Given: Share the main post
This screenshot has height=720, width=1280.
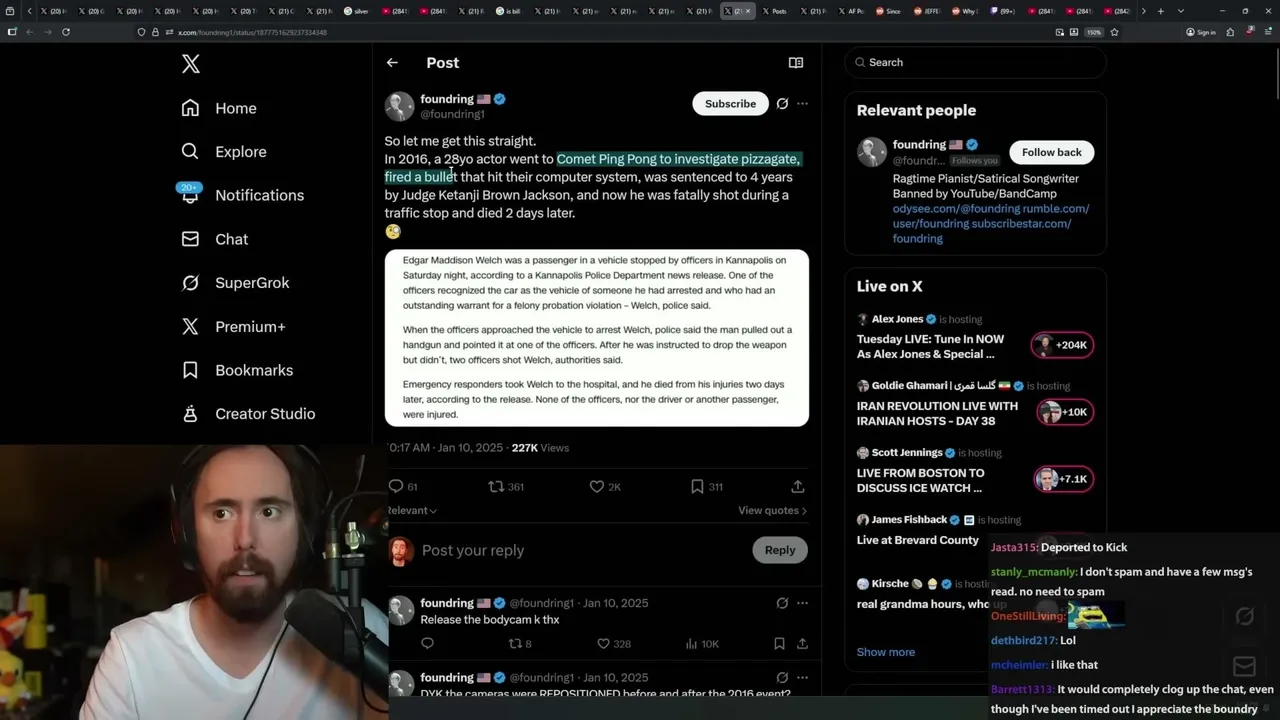Looking at the screenshot, I should [x=798, y=486].
